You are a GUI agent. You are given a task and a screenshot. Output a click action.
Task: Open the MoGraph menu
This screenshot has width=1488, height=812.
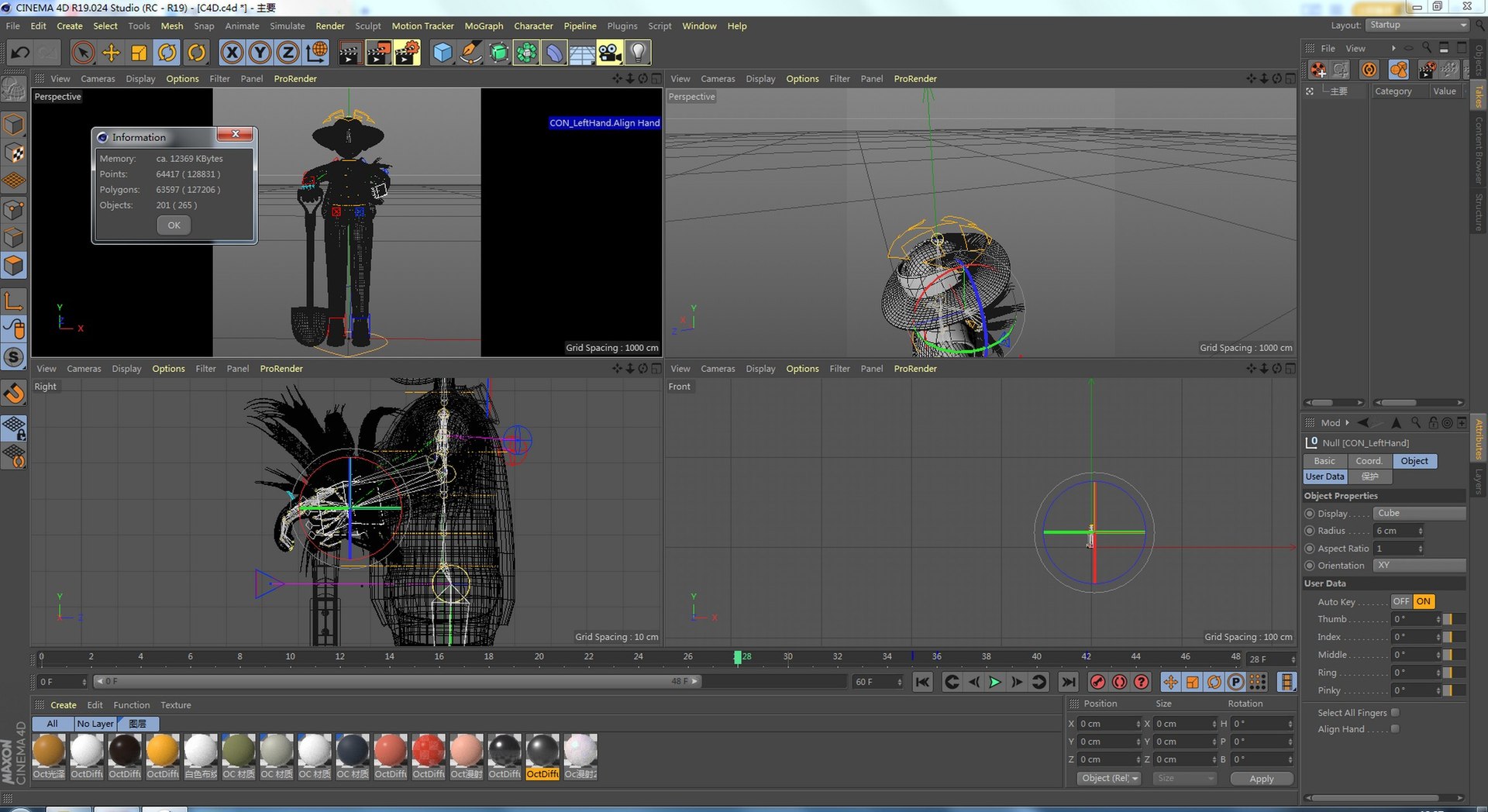click(x=484, y=26)
